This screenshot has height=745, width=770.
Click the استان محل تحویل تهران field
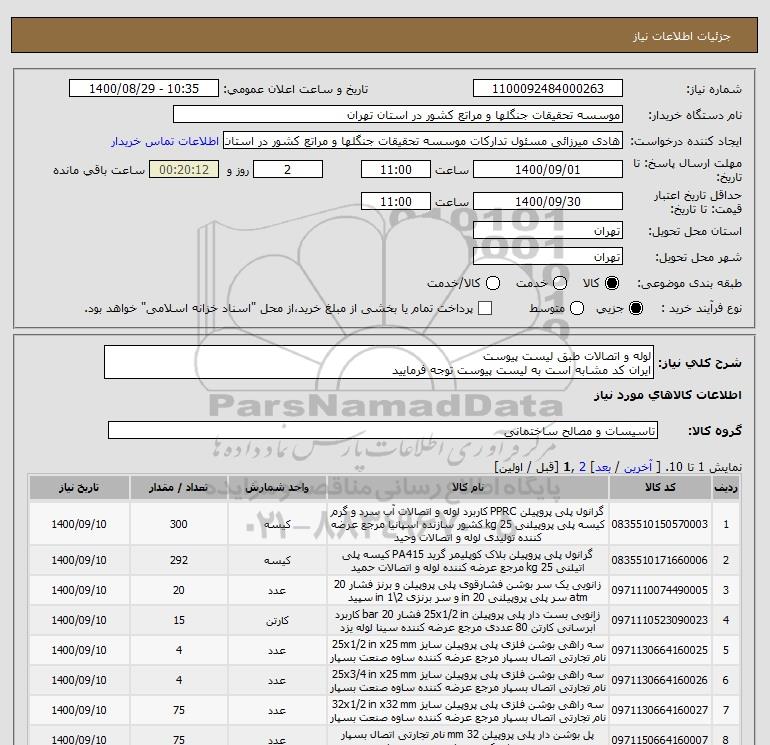[x=548, y=230]
